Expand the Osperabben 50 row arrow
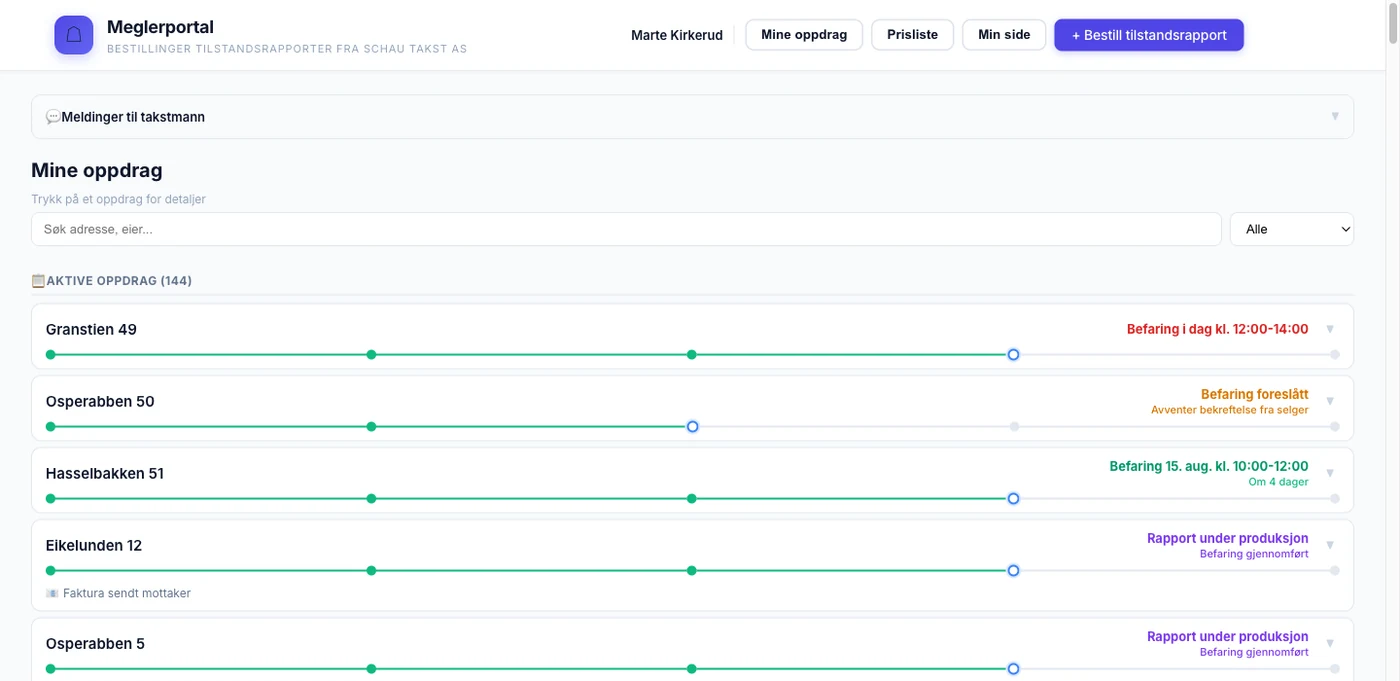Screen dimensions: 1400x681 tap(1330, 401)
